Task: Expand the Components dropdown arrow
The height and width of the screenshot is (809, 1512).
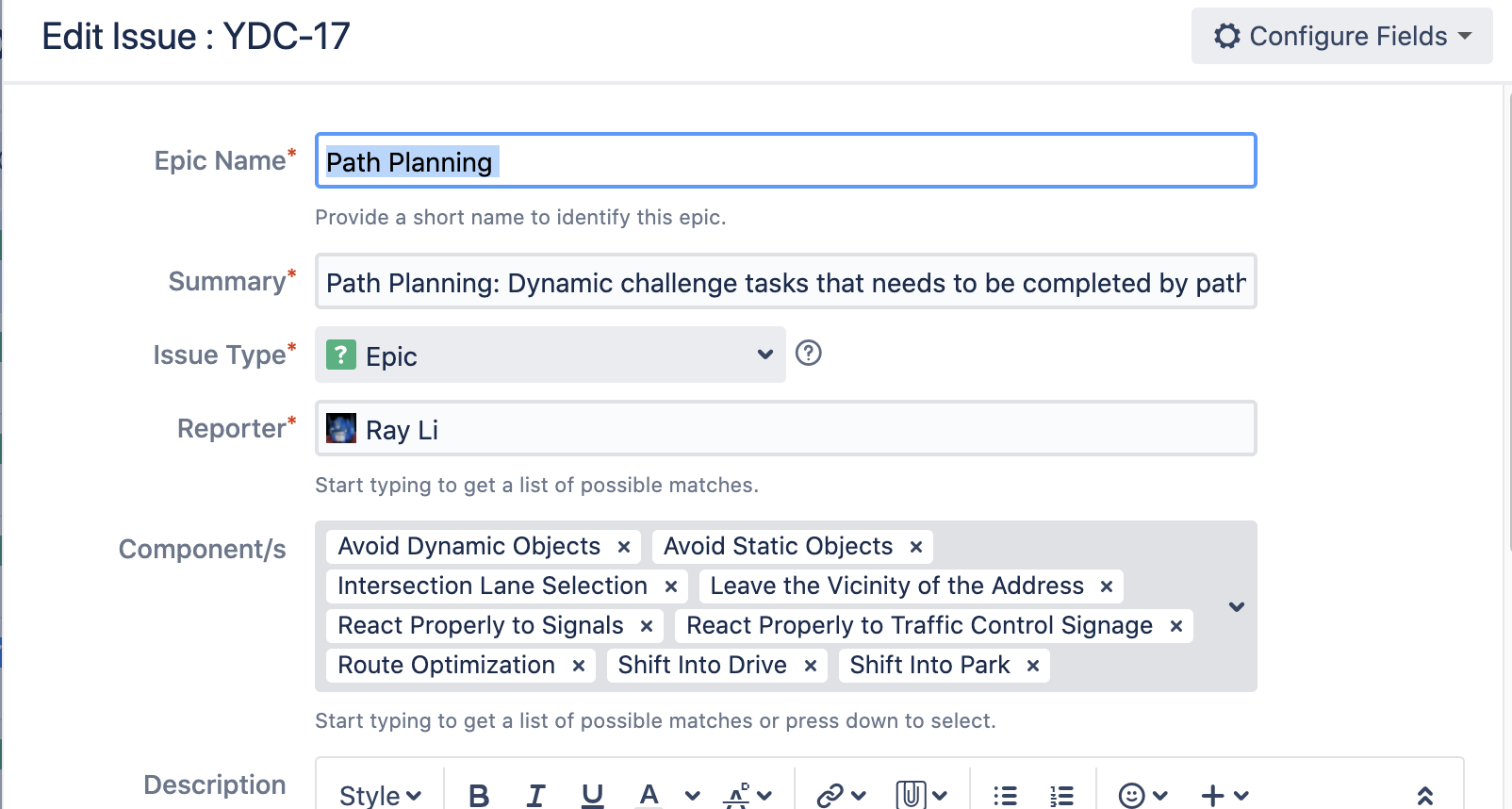Action: [x=1237, y=606]
